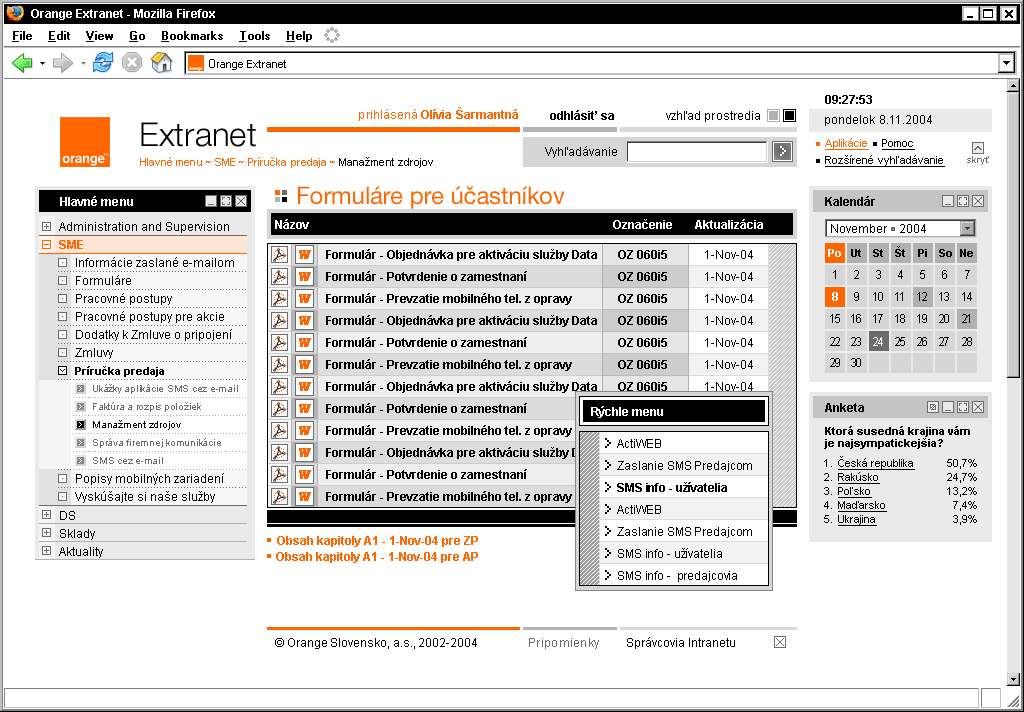The width and height of the screenshot is (1024, 712).
Task: Maximize the Anketa panel
Action: coord(963,407)
